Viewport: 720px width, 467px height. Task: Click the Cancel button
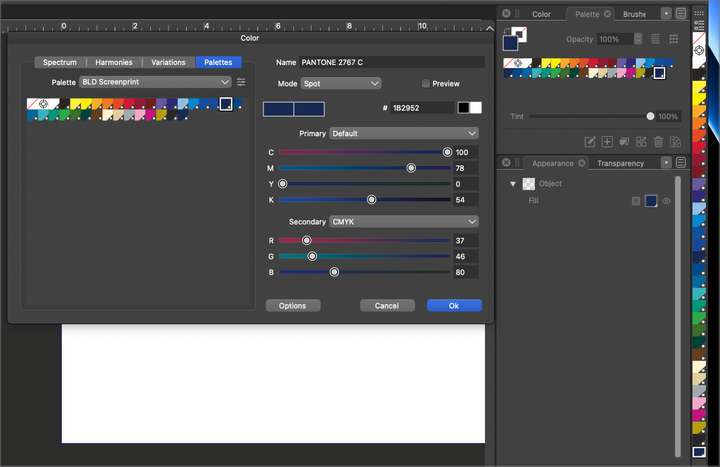point(387,306)
